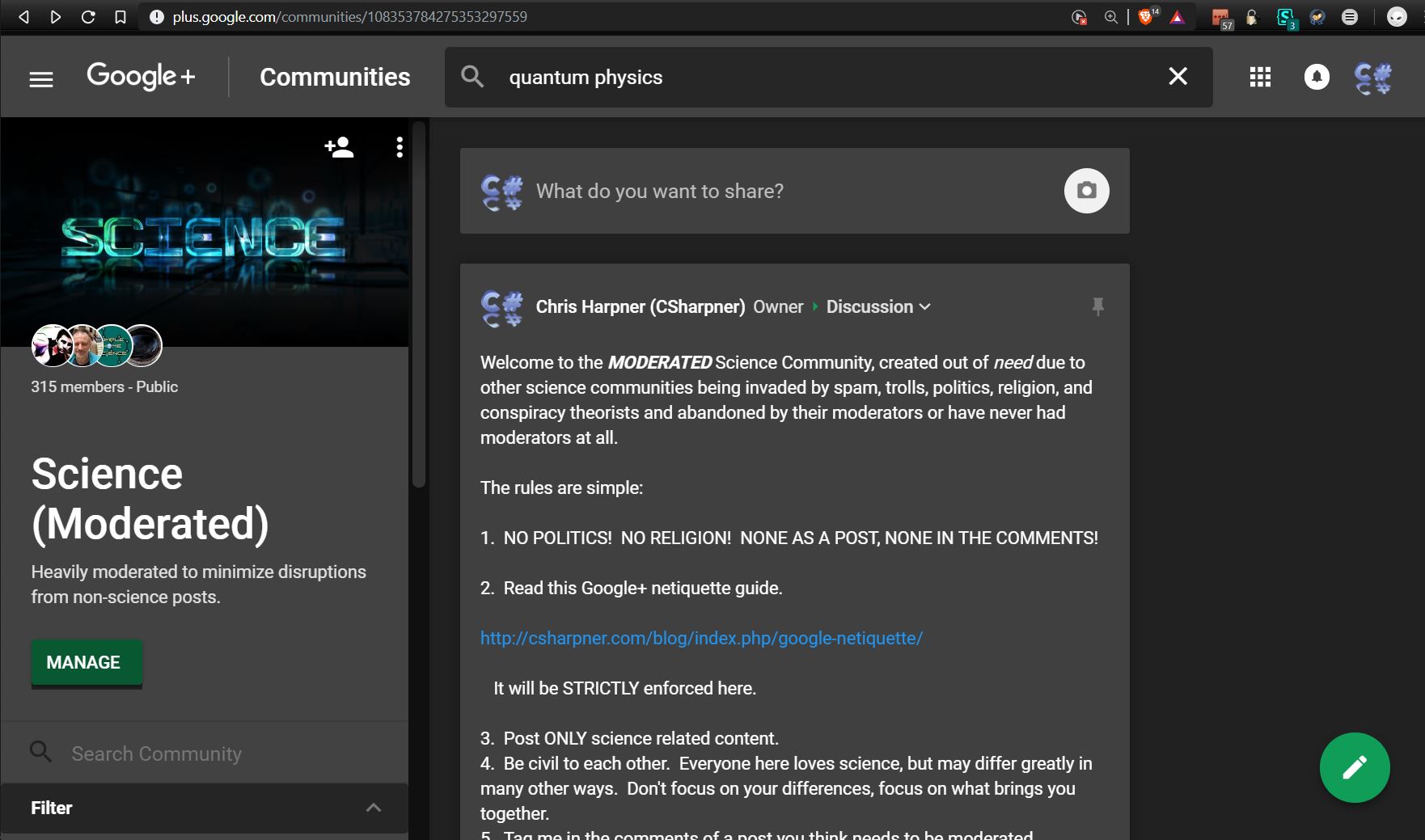This screenshot has height=840, width=1425.
Task: Open the csharpner.com google-netiquette link
Action: pos(701,638)
